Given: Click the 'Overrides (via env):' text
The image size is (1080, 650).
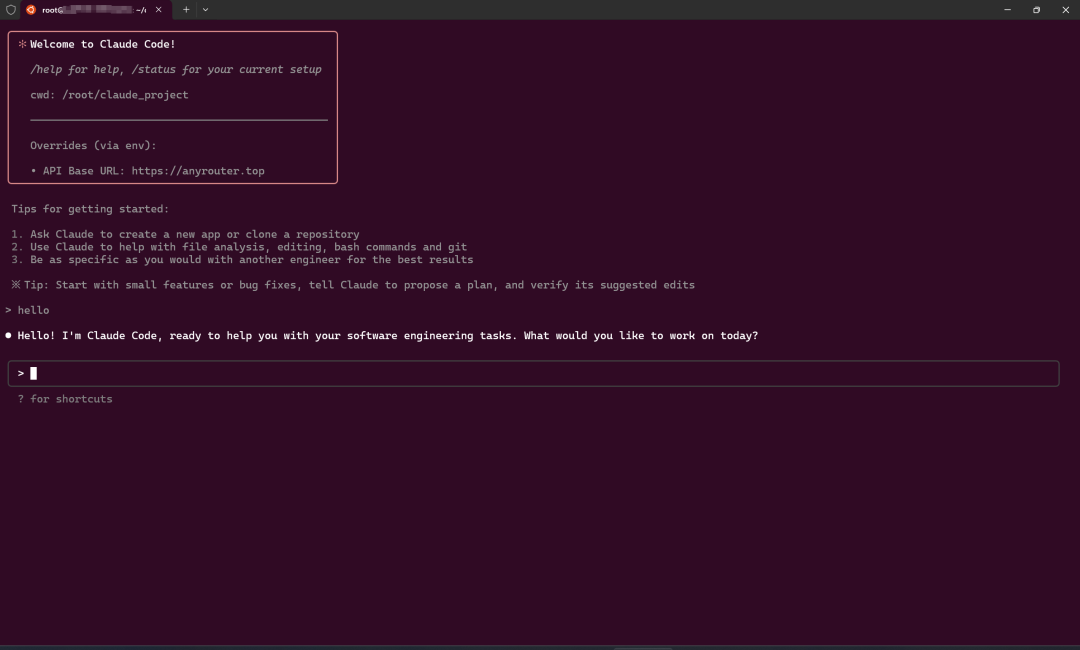Looking at the screenshot, I should (x=93, y=145).
